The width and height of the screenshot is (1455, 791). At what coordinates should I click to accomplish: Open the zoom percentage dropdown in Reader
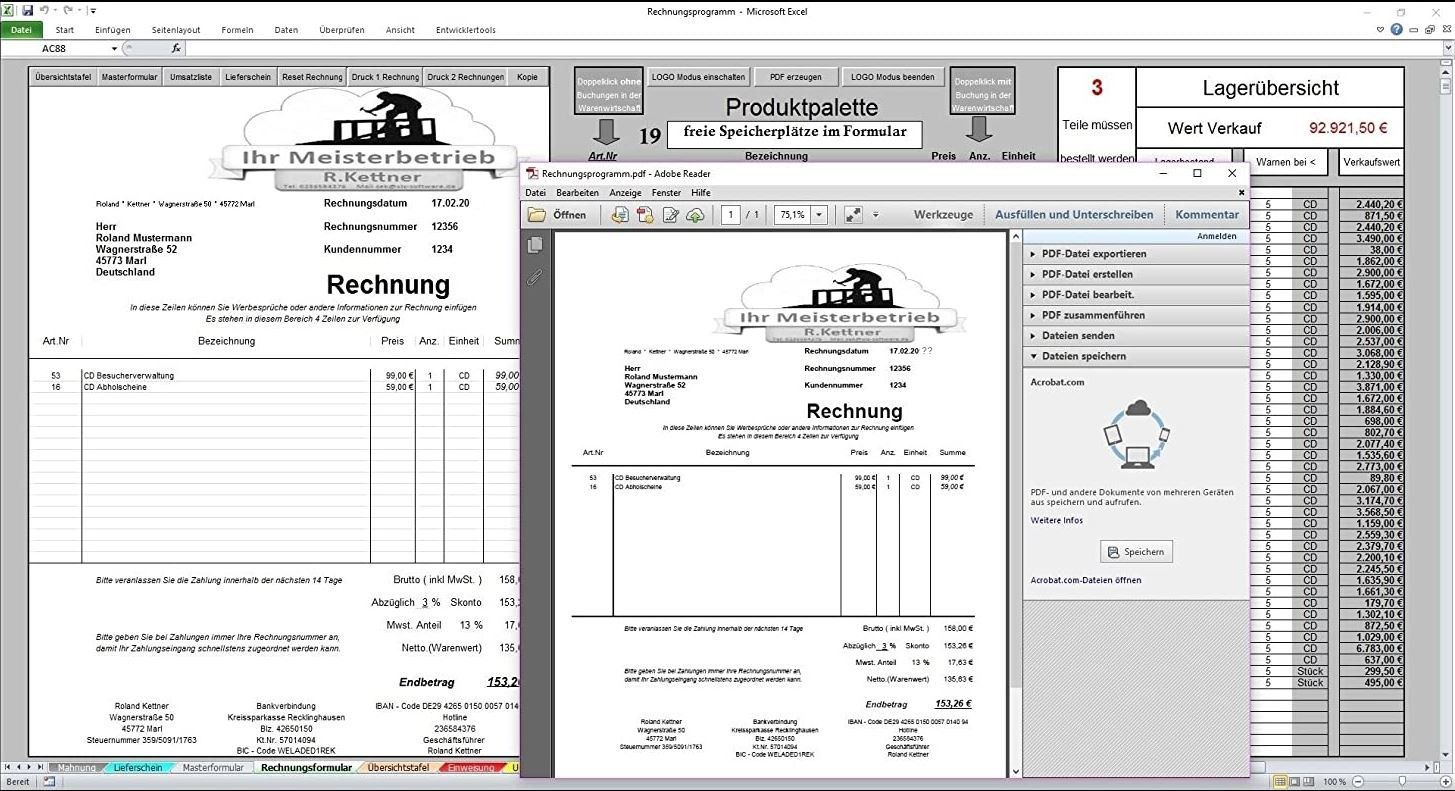coord(819,215)
